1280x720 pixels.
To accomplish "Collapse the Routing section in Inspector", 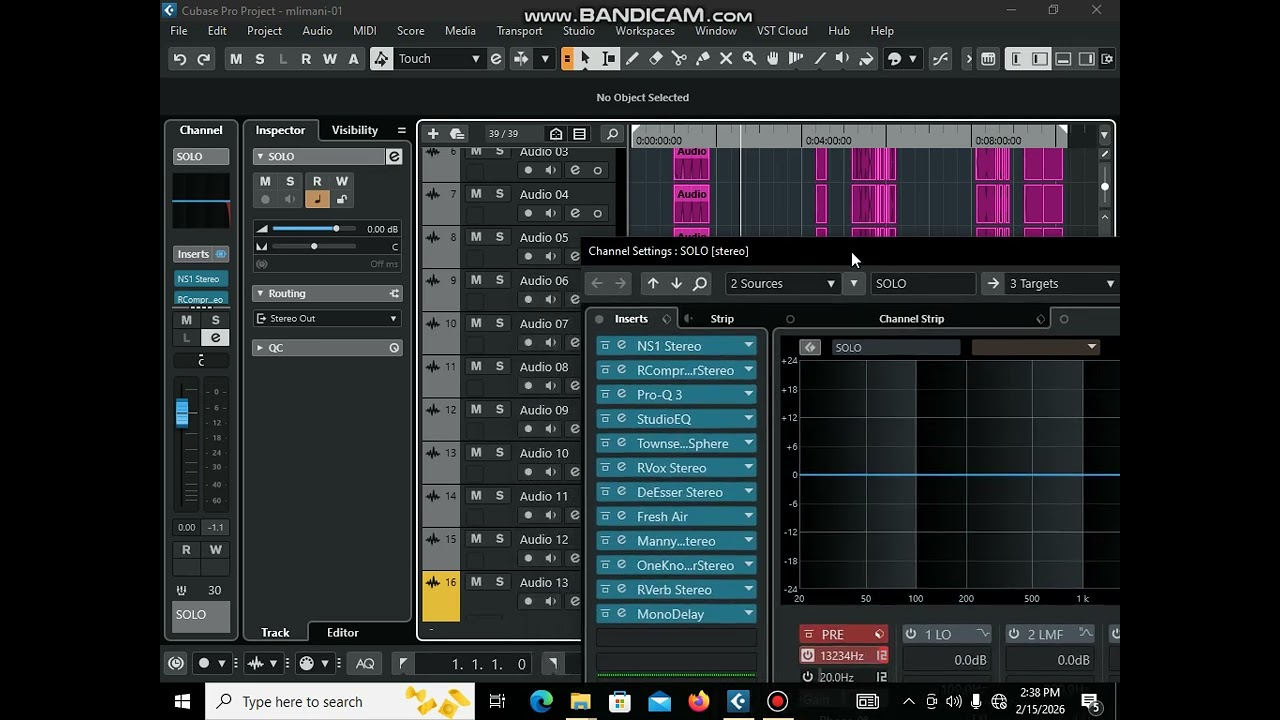I will (x=260, y=294).
